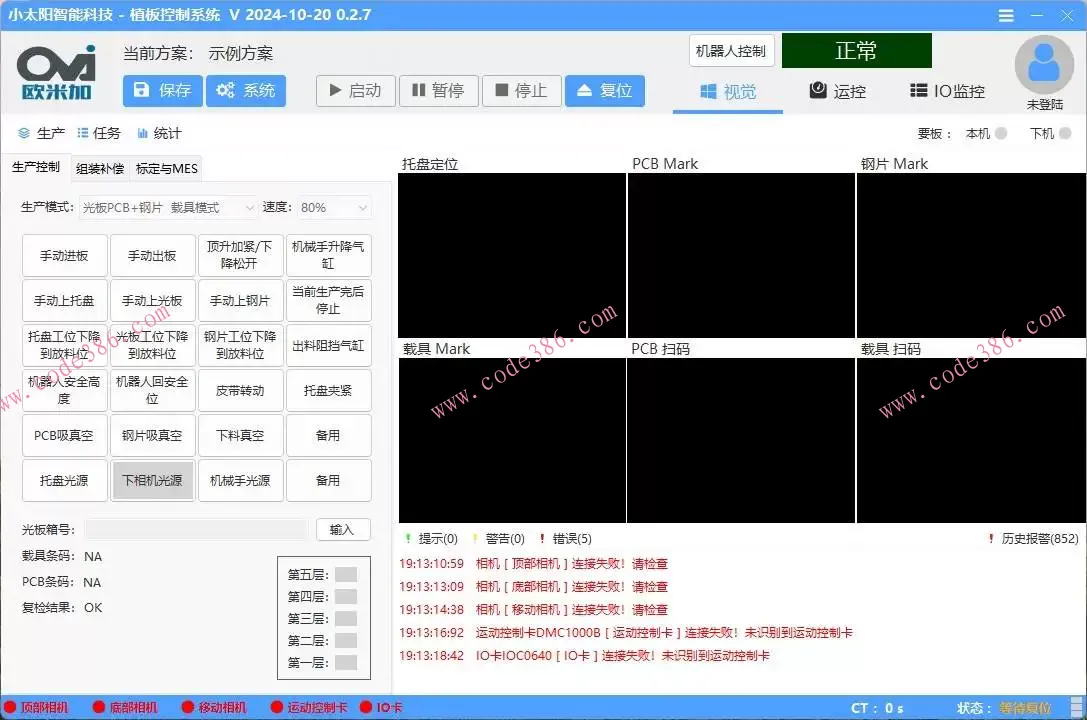Image resolution: width=1087 pixels, height=720 pixels.
Task: Click the input (输入) button
Action: tap(343, 530)
